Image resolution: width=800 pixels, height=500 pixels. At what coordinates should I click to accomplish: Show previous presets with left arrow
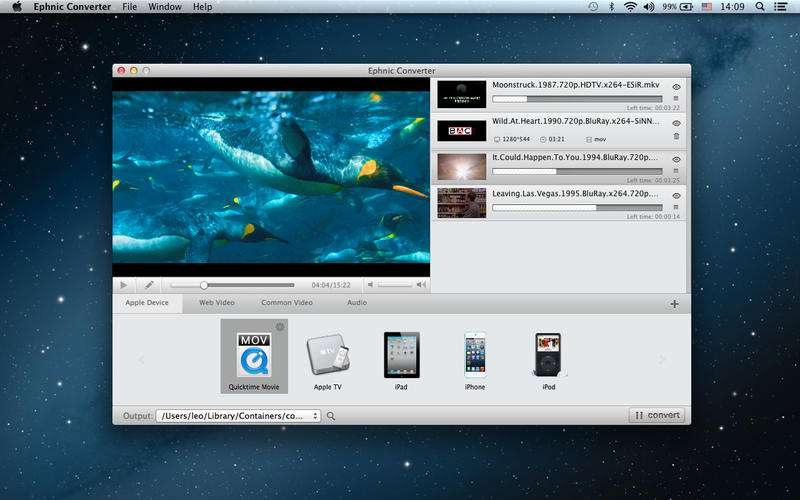pos(141,360)
